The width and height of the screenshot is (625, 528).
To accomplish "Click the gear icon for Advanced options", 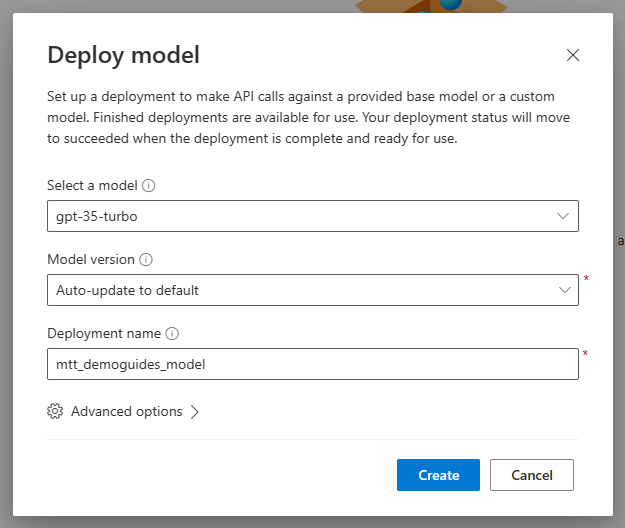I will [55, 411].
